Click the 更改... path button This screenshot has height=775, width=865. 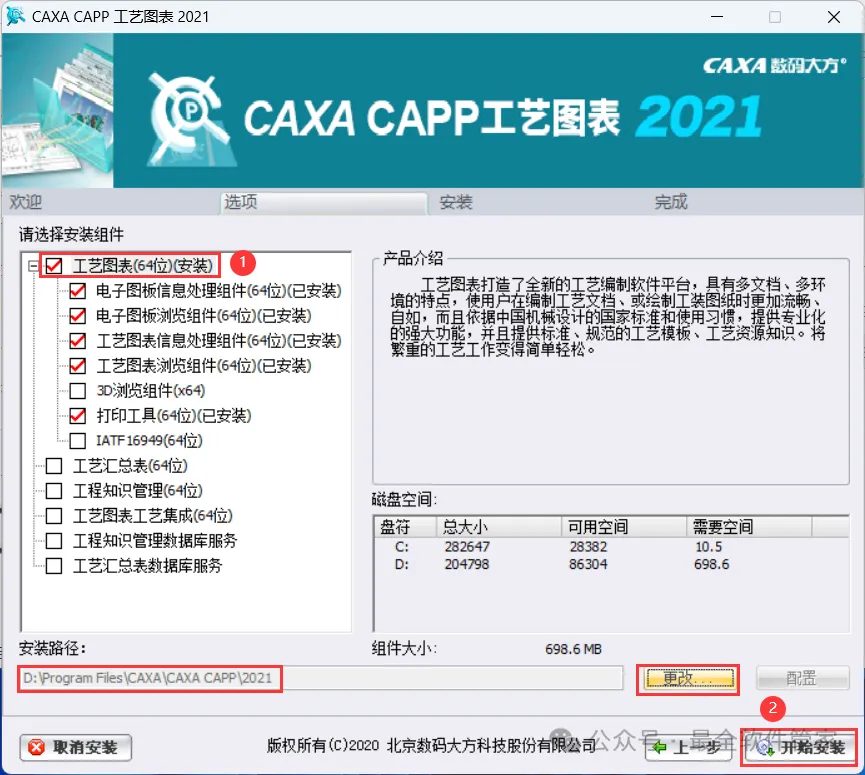click(690, 678)
